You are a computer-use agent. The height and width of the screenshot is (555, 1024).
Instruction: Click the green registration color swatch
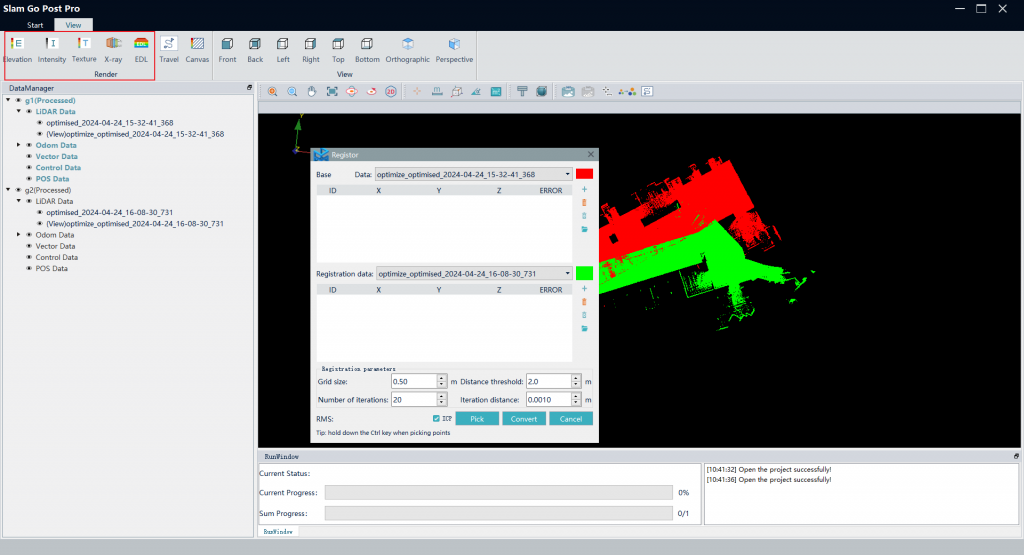point(584,273)
